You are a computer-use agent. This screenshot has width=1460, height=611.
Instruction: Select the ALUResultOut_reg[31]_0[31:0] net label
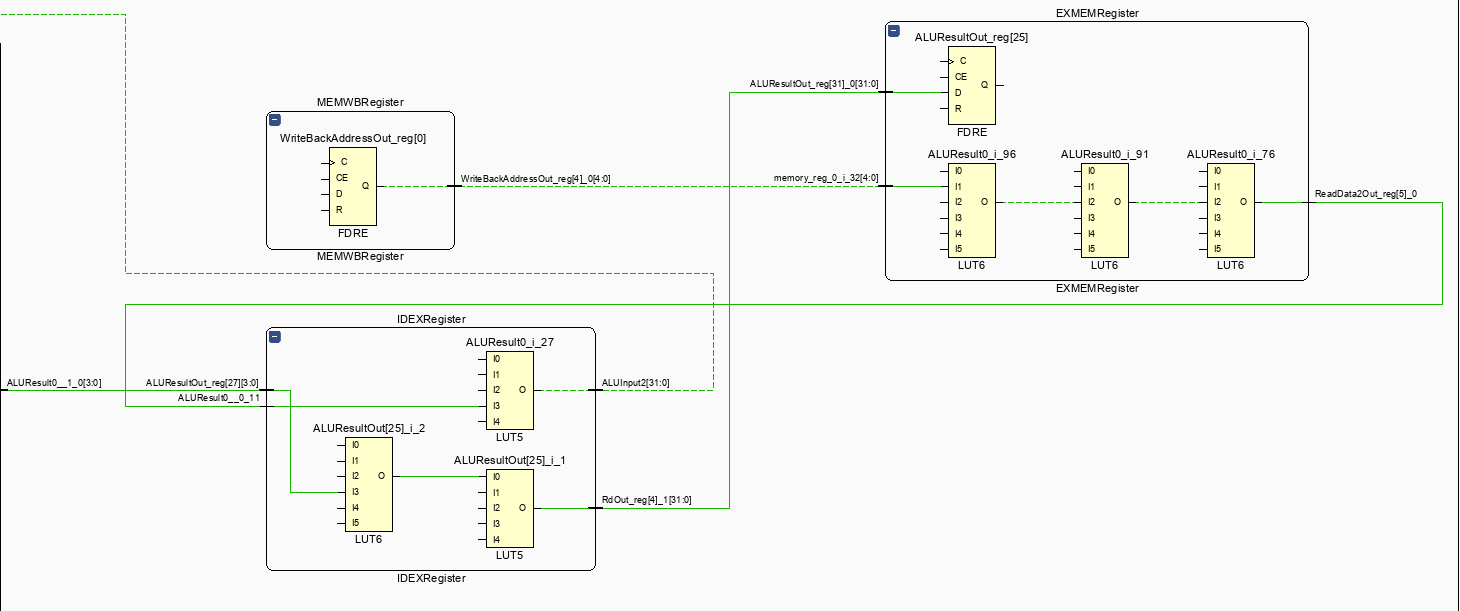(x=814, y=86)
